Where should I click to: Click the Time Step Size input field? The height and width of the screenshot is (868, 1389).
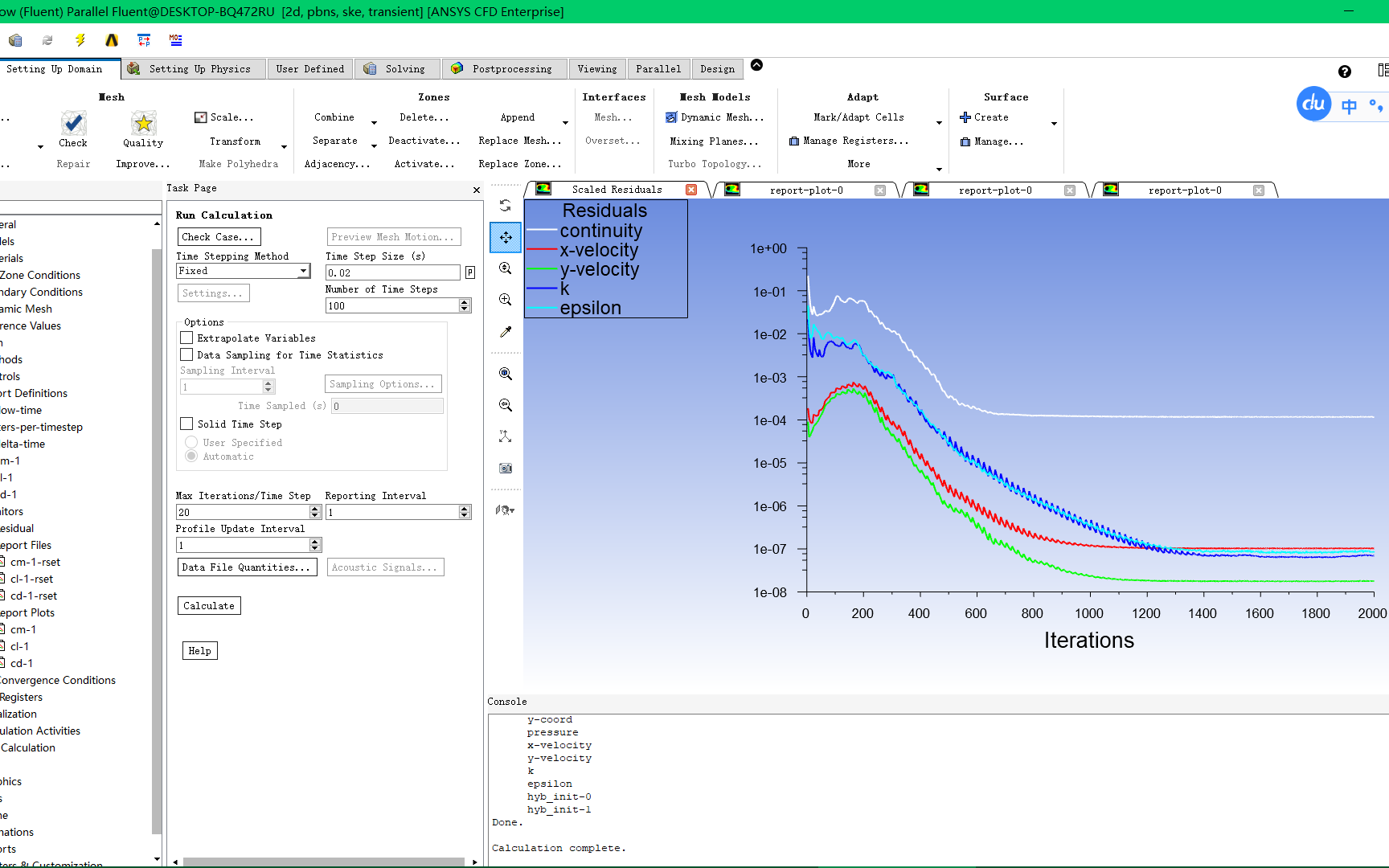391,273
